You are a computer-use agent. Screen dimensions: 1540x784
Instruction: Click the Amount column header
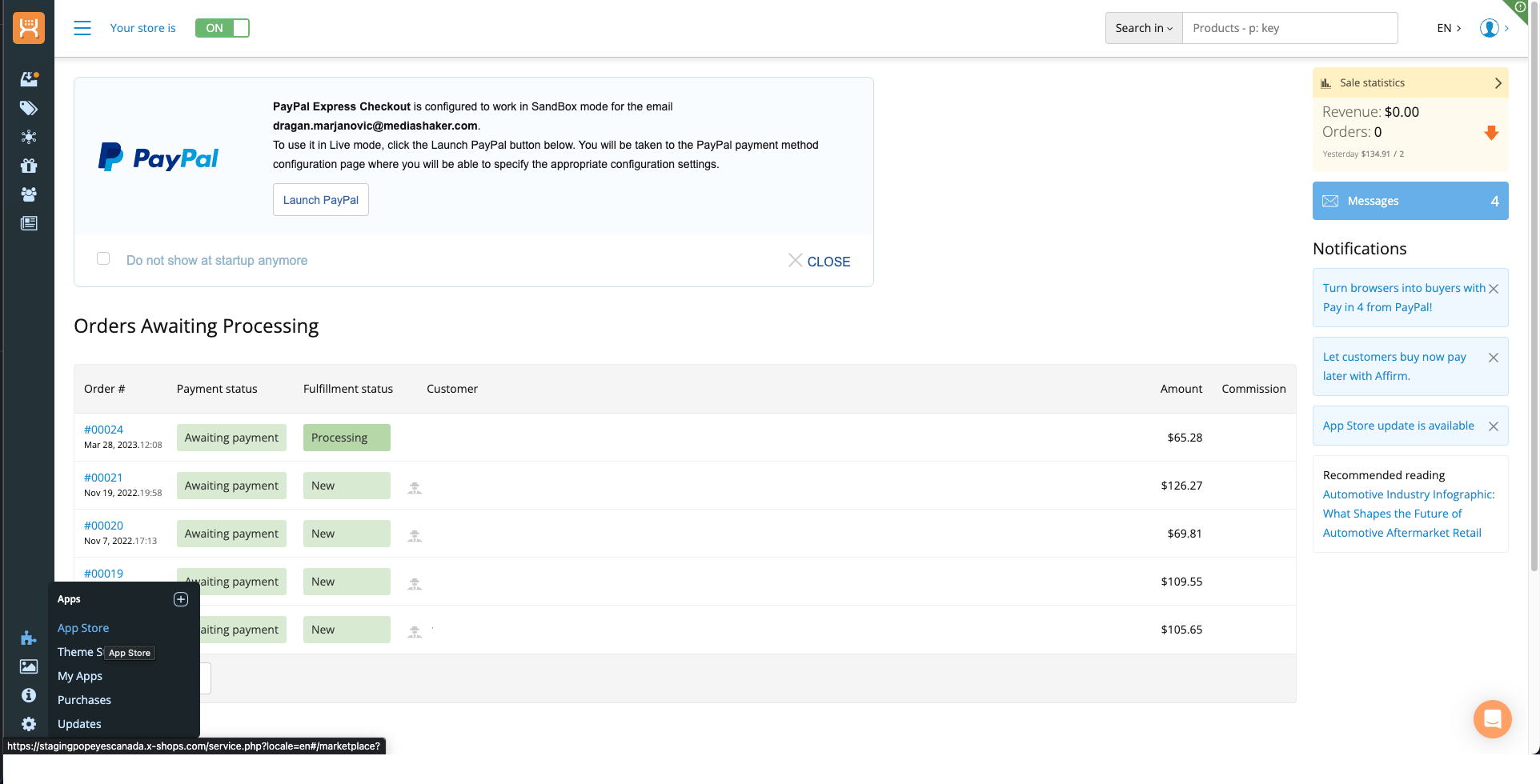[1181, 389]
